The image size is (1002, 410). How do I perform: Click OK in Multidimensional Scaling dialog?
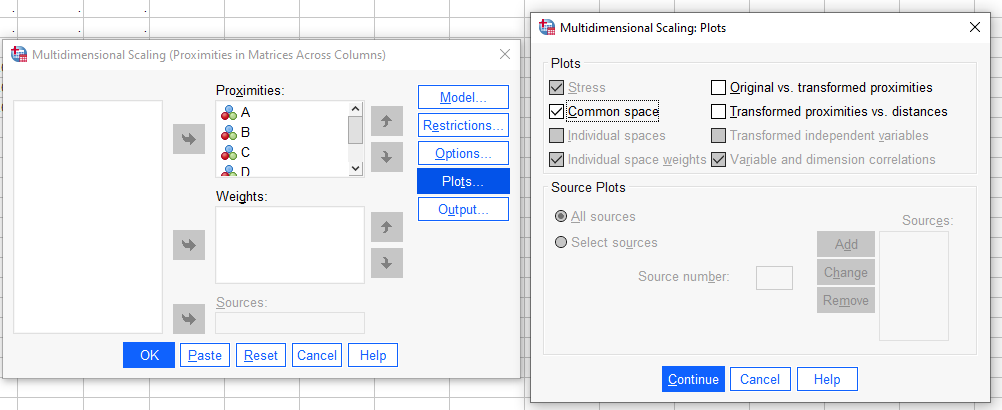[x=149, y=355]
